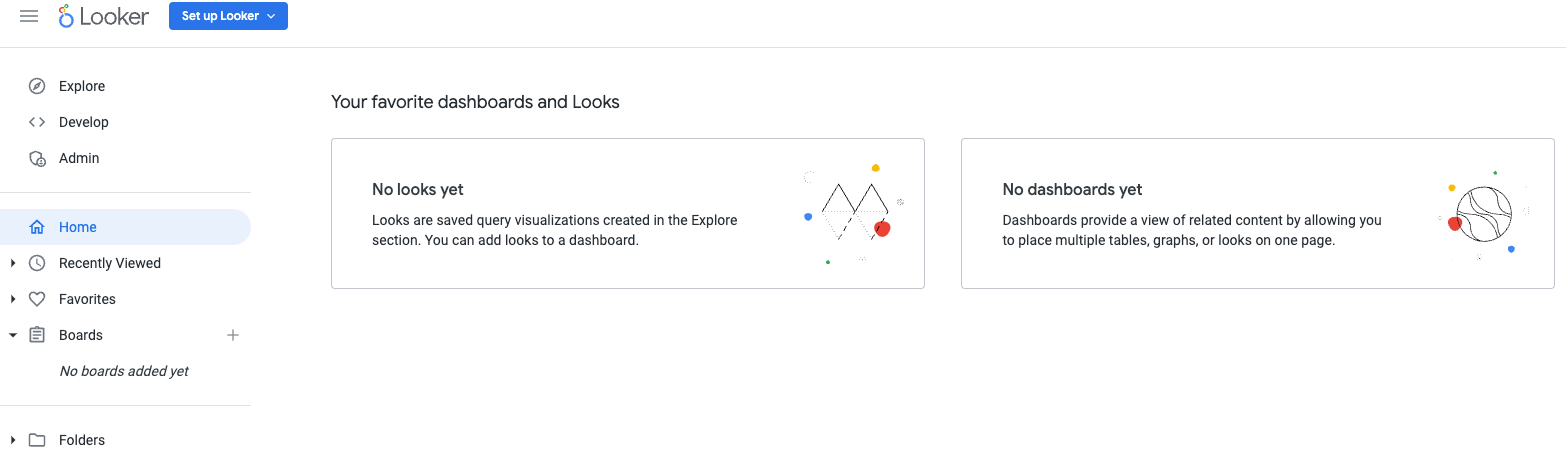1566x461 pixels.
Task: Open the Admin menu item
Action: (x=79, y=158)
